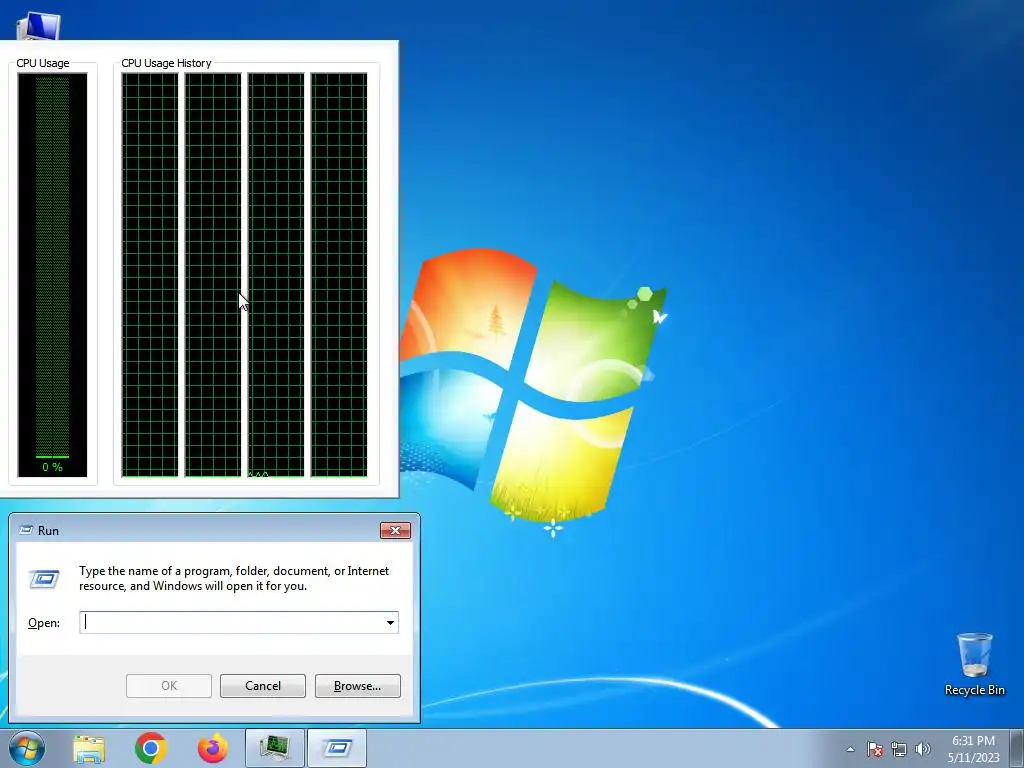Launch Windows Explorer from the taskbar

(89, 748)
